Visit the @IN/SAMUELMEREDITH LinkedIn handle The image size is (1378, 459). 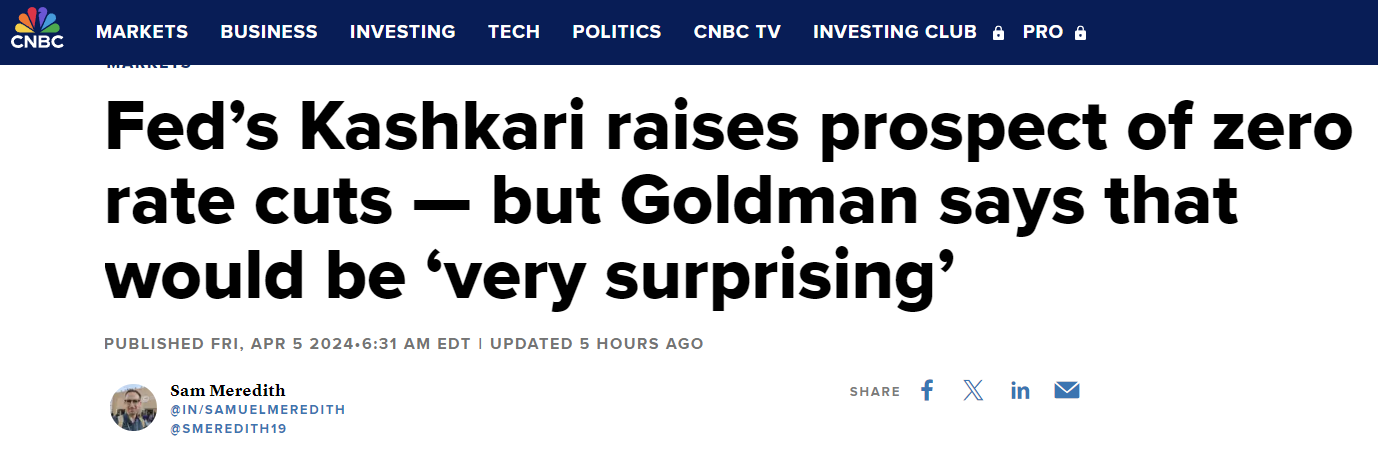click(258, 410)
